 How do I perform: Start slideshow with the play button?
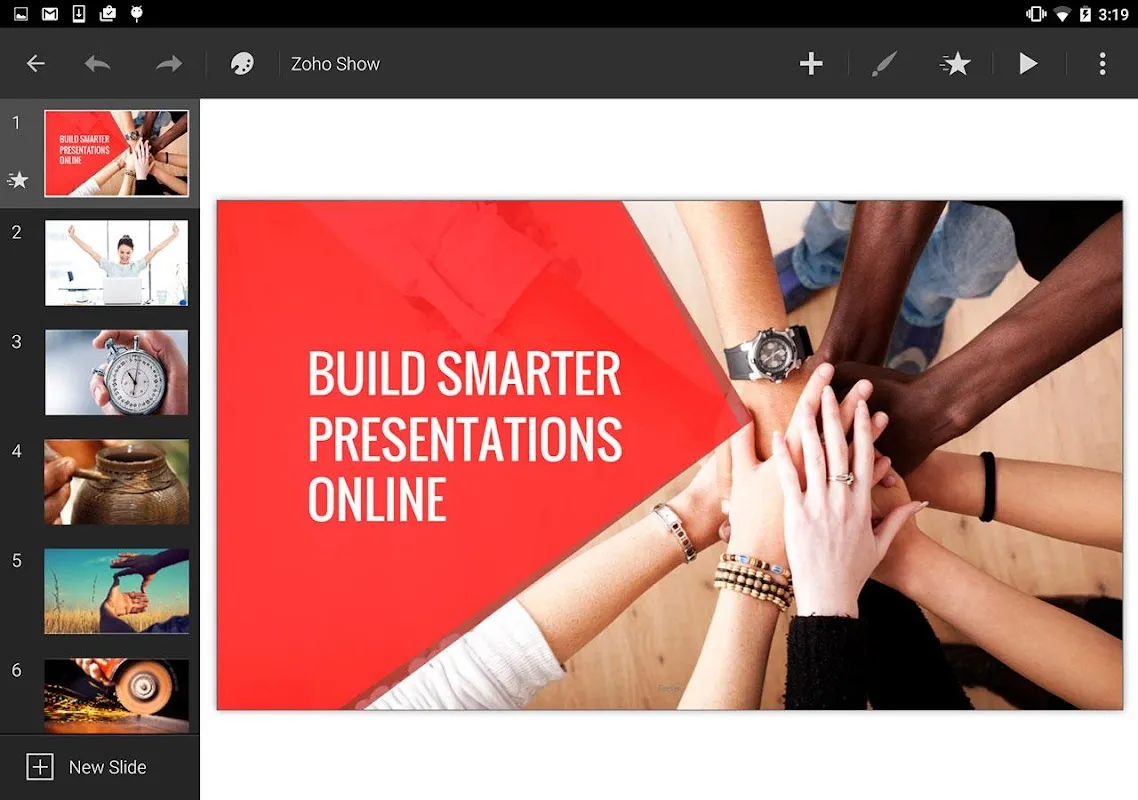(x=1028, y=64)
